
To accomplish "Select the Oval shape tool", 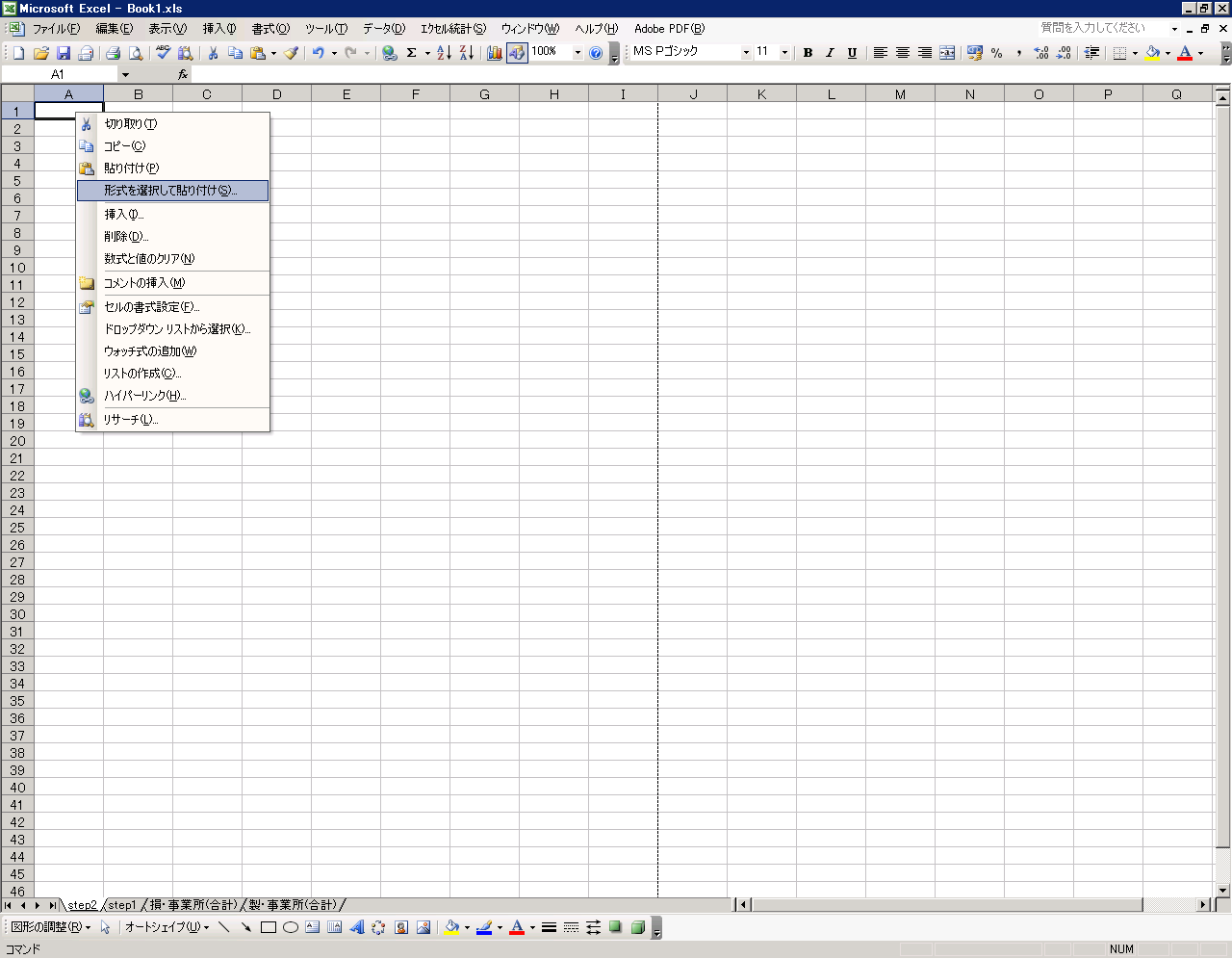I will coord(291,927).
